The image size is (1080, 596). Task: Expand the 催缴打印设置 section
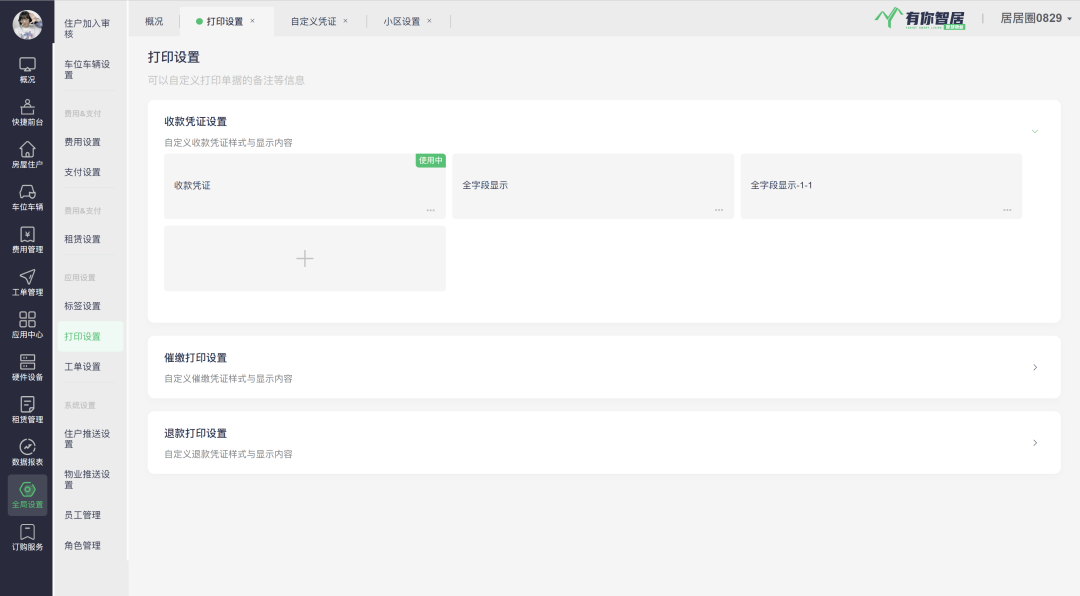1035,367
